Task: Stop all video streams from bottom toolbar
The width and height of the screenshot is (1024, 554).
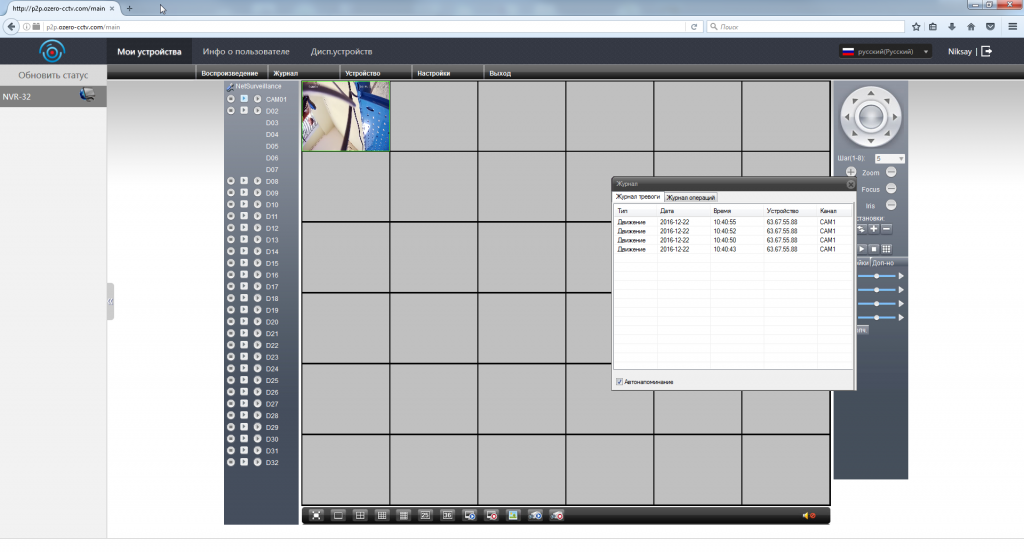Action: click(x=492, y=515)
